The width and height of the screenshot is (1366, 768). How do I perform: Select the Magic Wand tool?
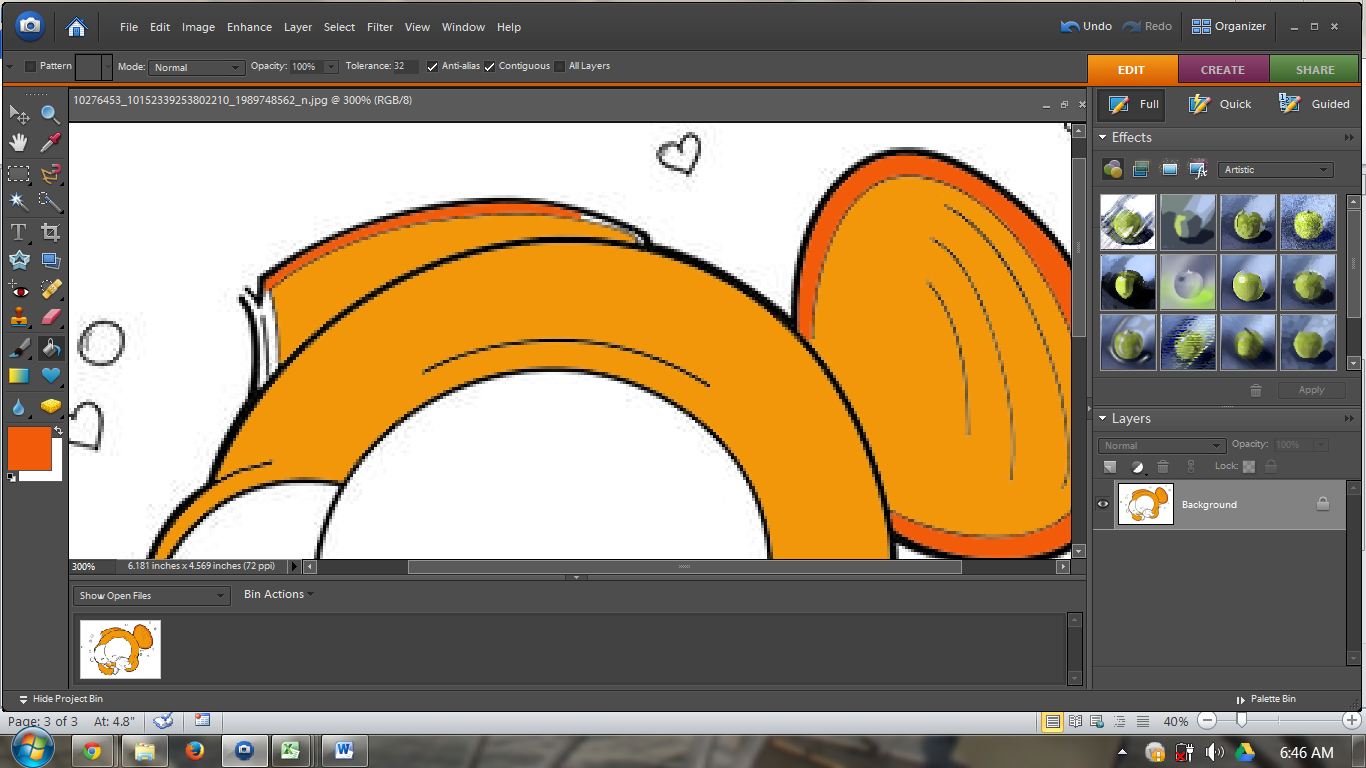coord(19,201)
